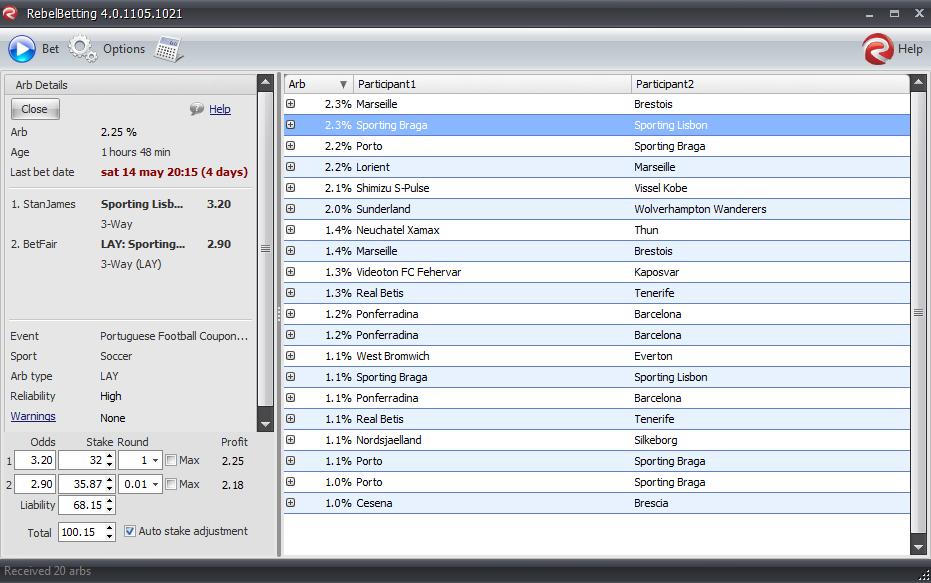Image resolution: width=931 pixels, height=583 pixels.
Task: Click the RebelBetting Help logo icon
Action: tap(878, 49)
